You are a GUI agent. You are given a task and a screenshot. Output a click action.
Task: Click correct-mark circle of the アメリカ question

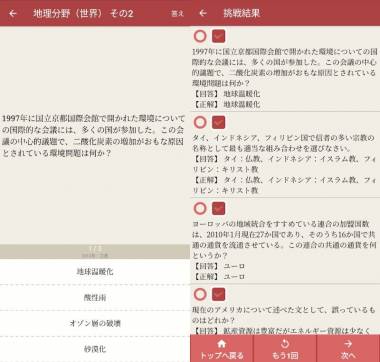(x=200, y=294)
